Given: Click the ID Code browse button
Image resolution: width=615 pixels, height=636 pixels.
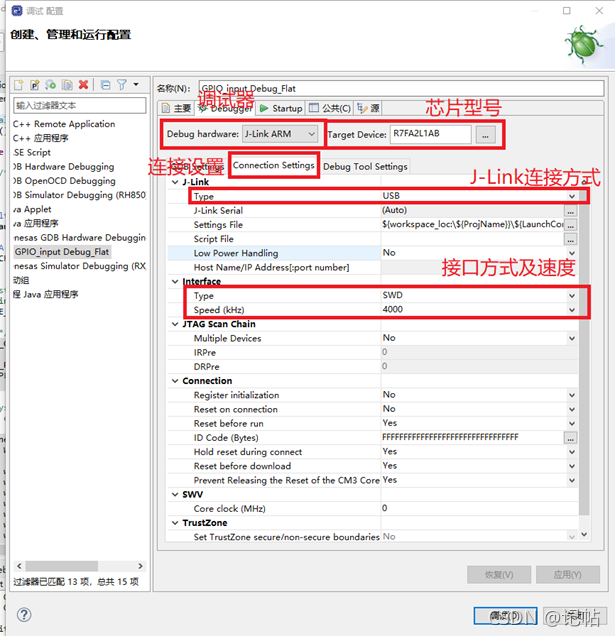Looking at the screenshot, I should [x=570, y=438].
